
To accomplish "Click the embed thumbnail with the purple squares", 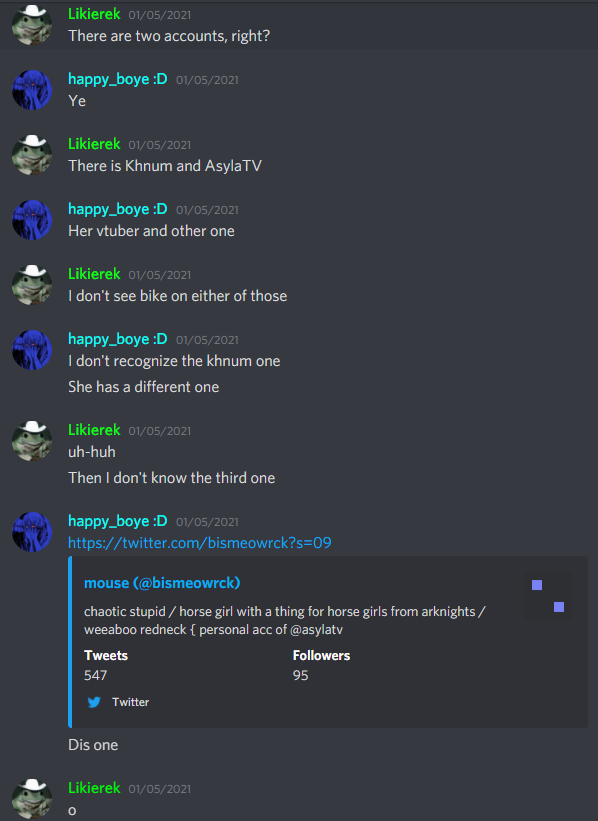I will pos(548,596).
